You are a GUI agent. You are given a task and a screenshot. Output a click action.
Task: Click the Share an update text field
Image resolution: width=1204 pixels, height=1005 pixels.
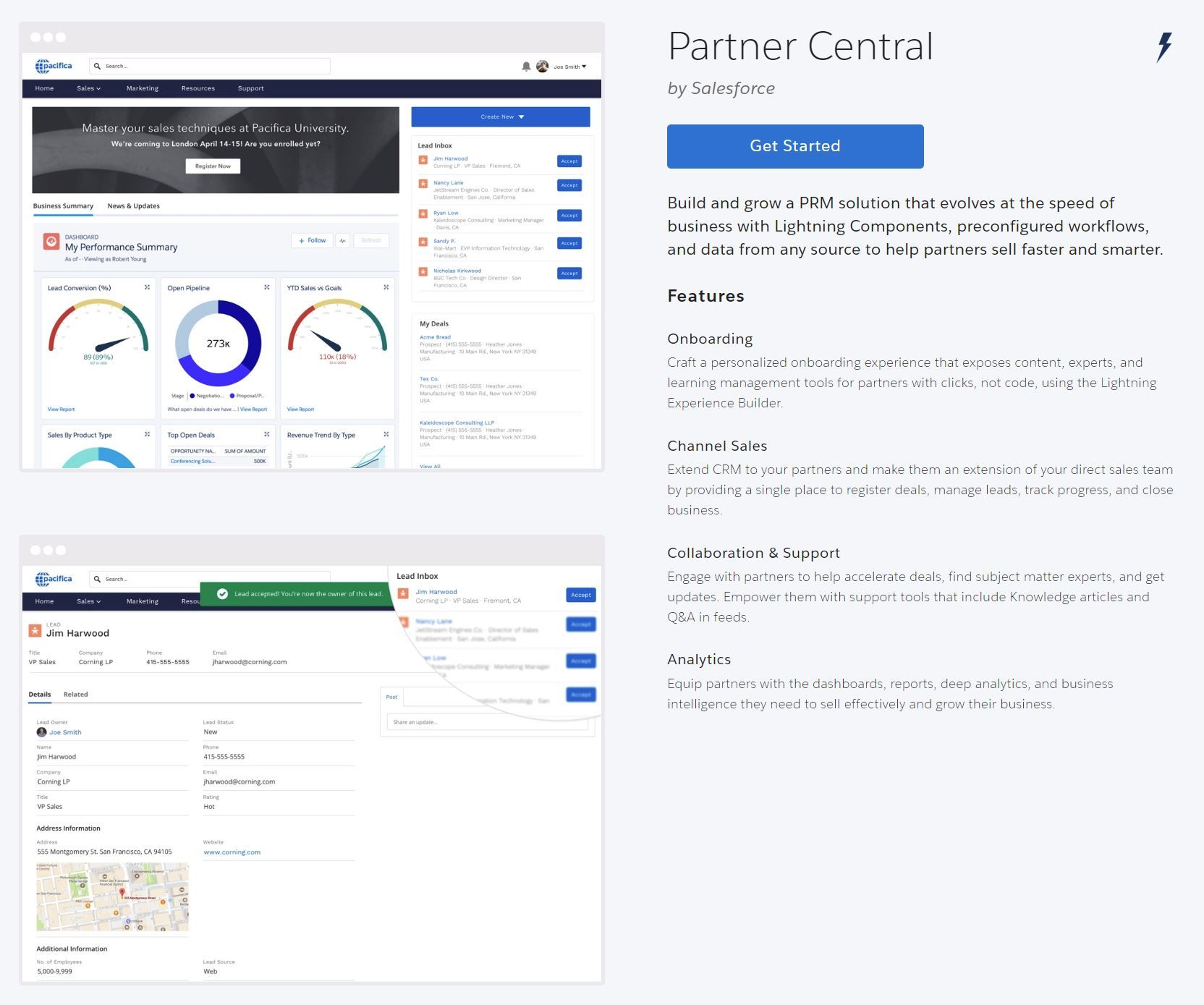(x=486, y=722)
